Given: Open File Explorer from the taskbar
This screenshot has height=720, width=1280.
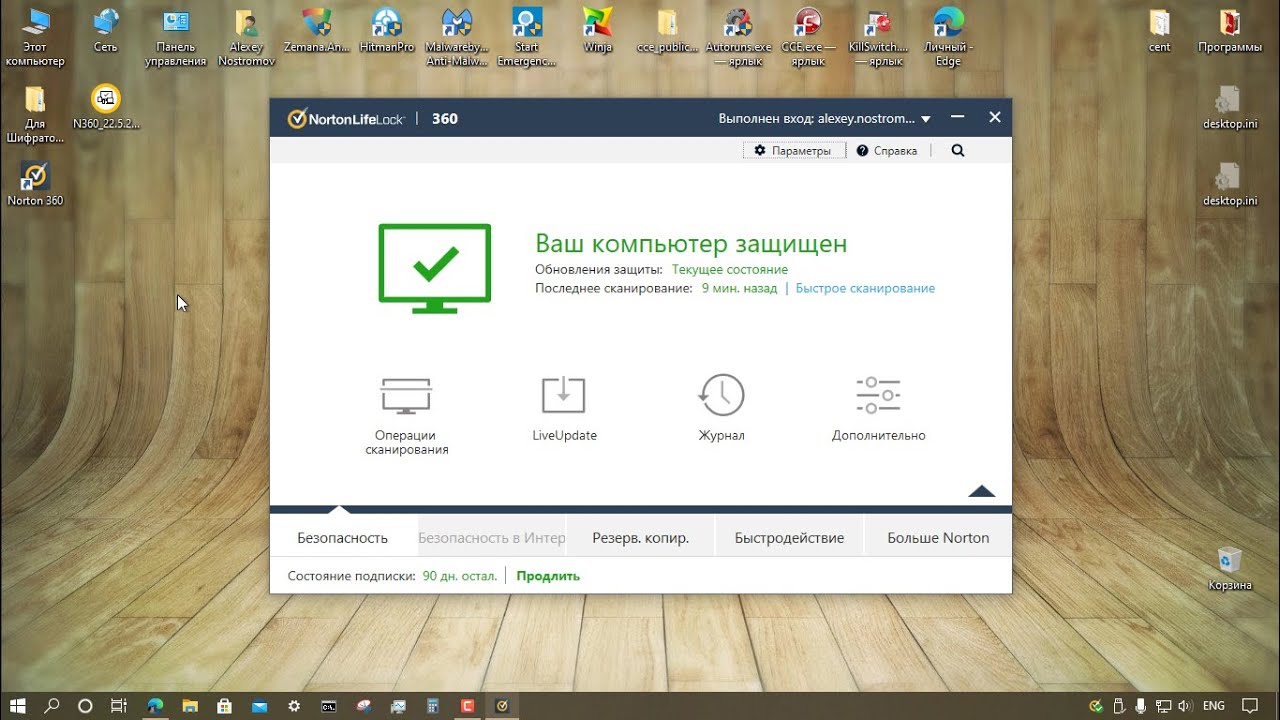Looking at the screenshot, I should pyautogui.click(x=189, y=706).
